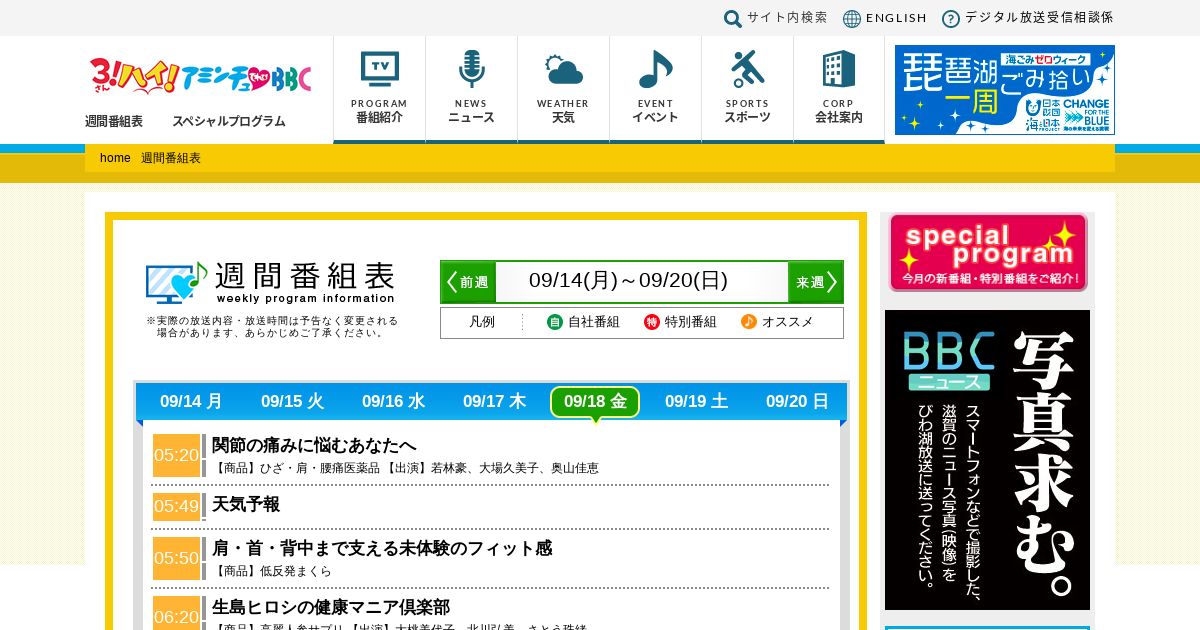Select the 09/20 日 tab
The height and width of the screenshot is (630, 1200).
(797, 401)
